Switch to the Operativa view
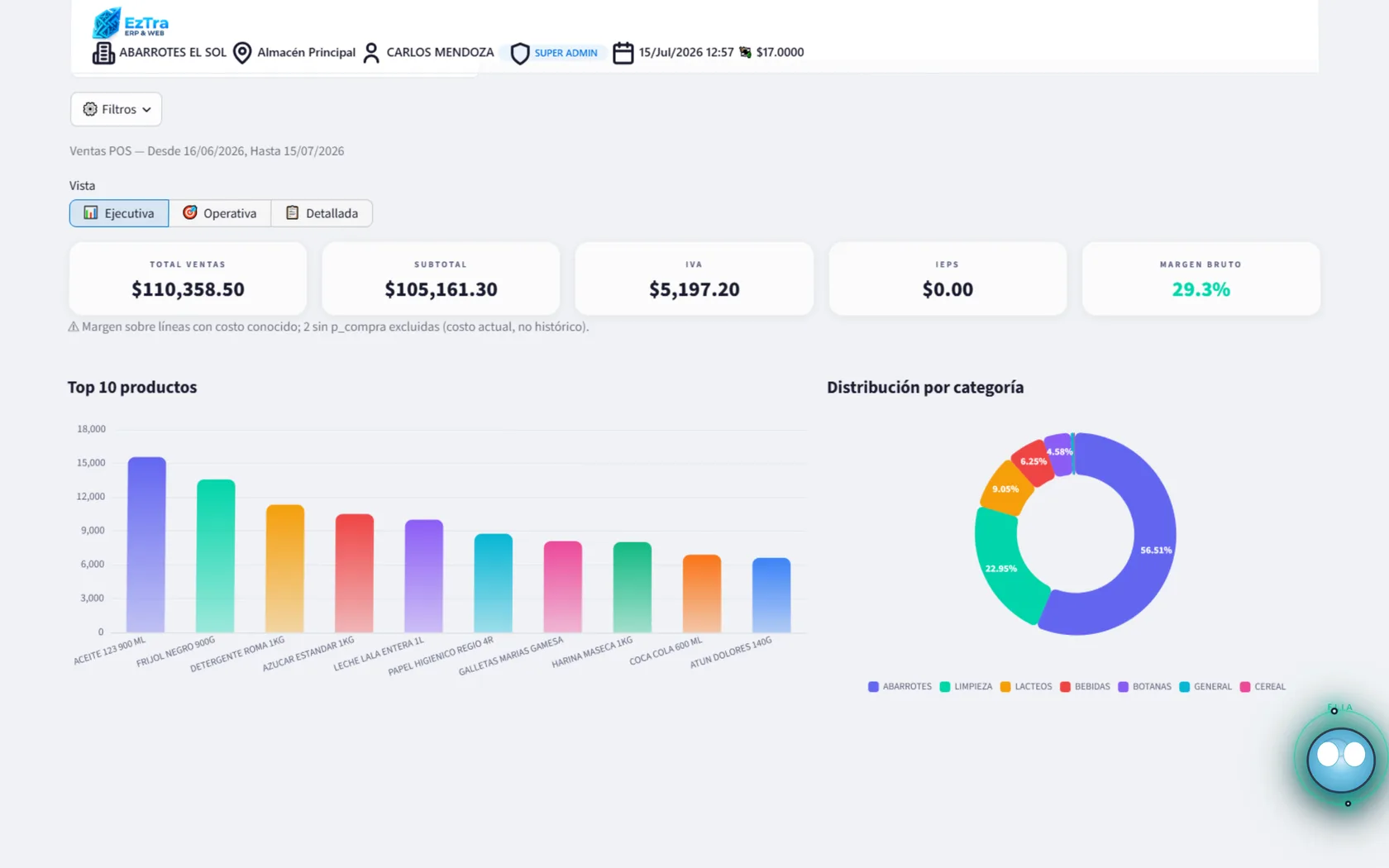The image size is (1389, 868). tap(220, 213)
